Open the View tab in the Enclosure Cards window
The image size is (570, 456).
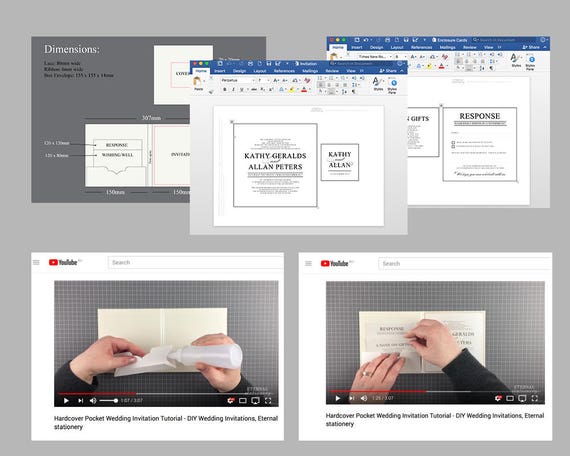tap(489, 47)
